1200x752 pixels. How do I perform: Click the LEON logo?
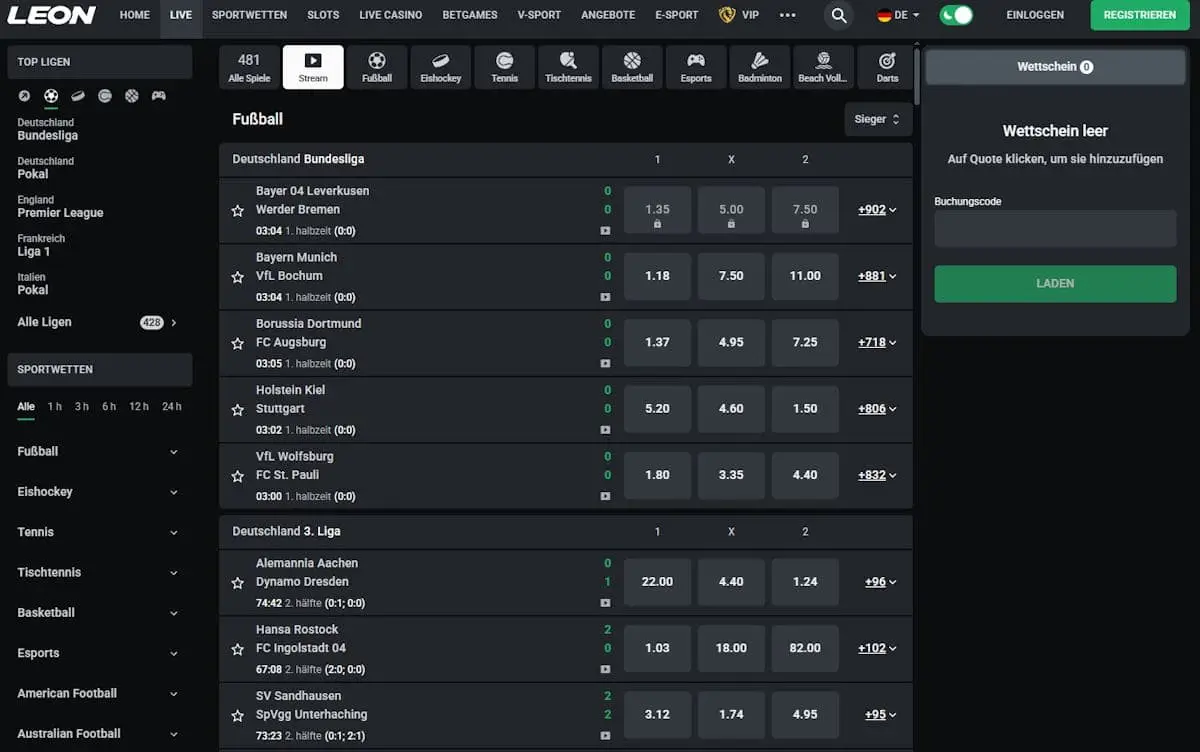[x=52, y=15]
